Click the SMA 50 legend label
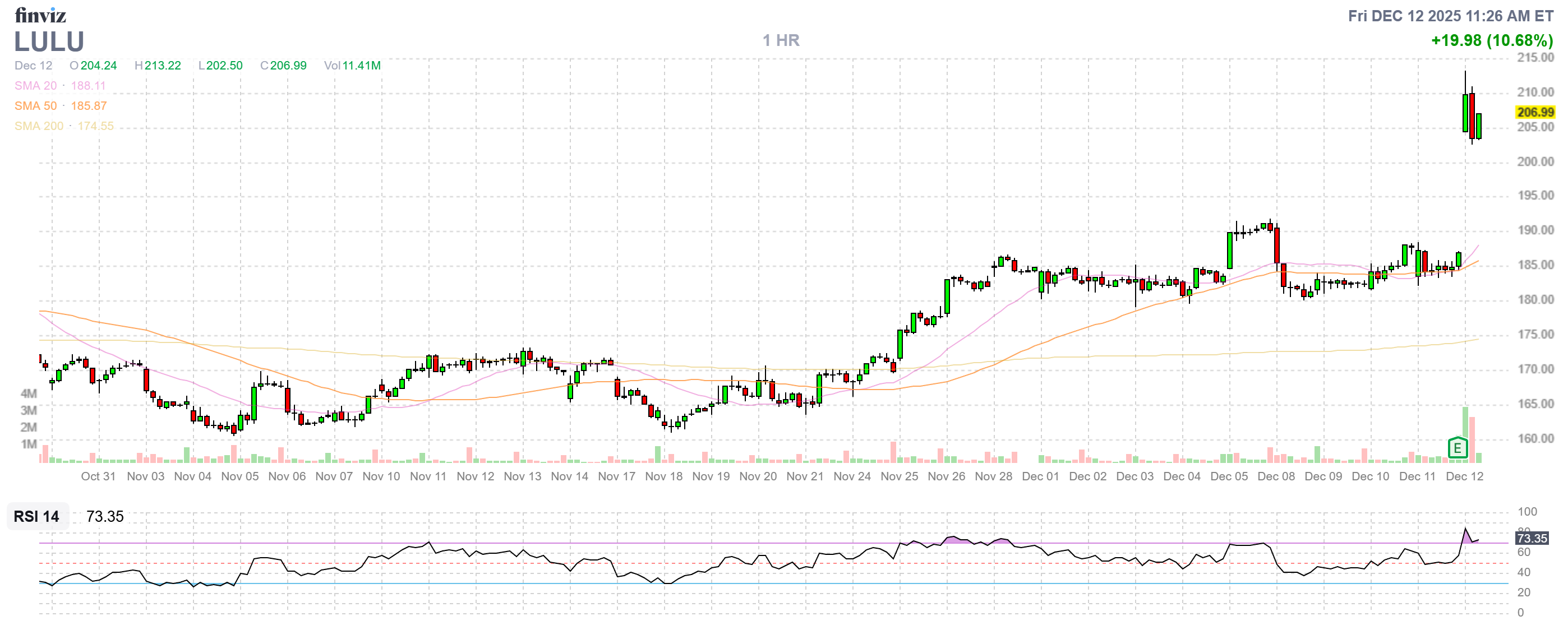Image resolution: width=1568 pixels, height=630 pixels. (x=35, y=106)
